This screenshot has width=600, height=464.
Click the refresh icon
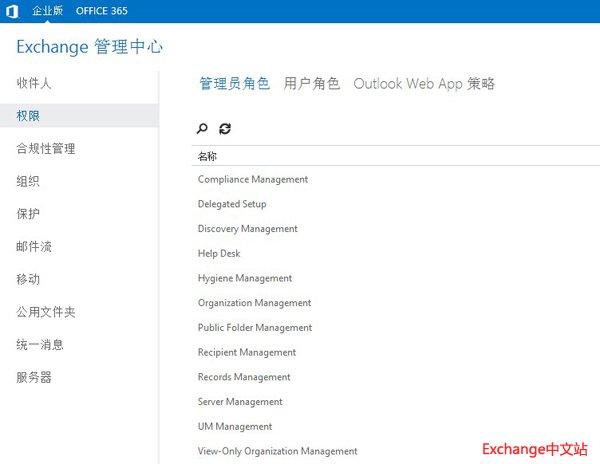click(225, 129)
